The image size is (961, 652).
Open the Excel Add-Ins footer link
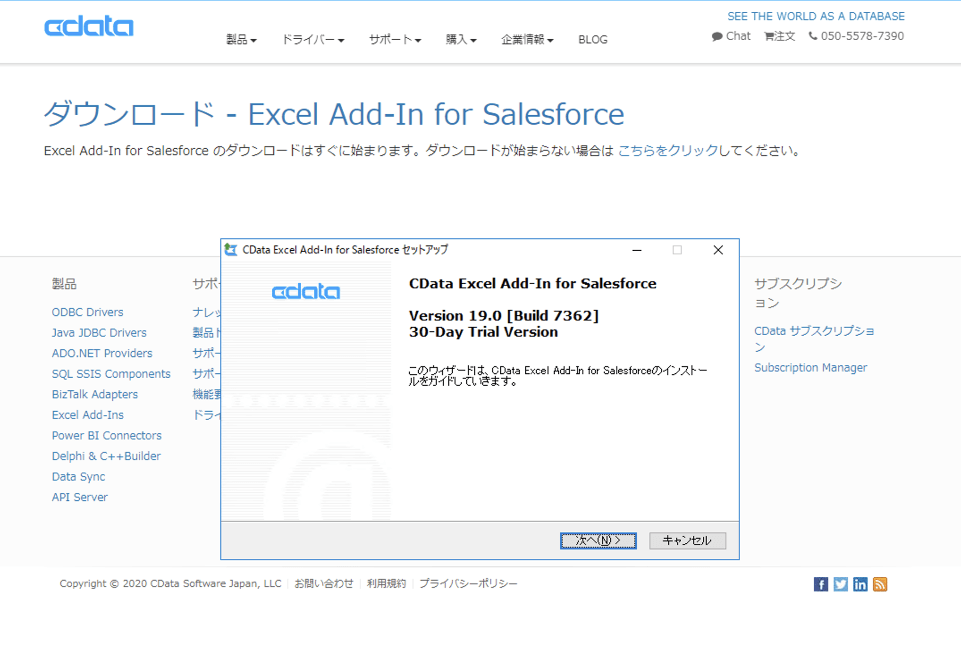pyautogui.click(x=88, y=415)
